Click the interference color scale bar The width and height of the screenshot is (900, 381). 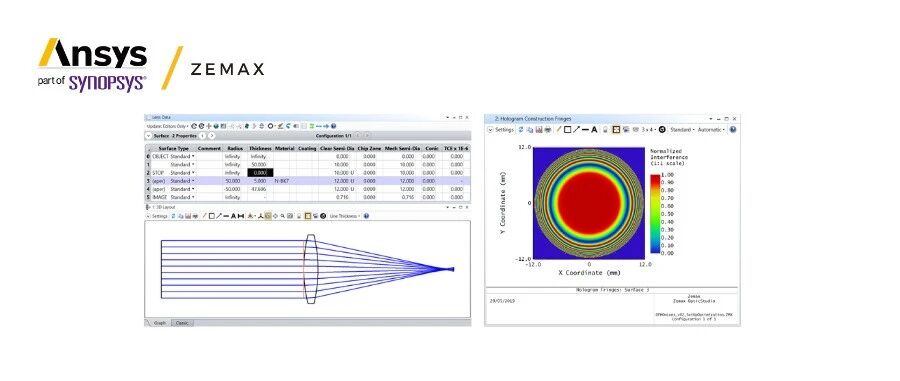pos(655,213)
